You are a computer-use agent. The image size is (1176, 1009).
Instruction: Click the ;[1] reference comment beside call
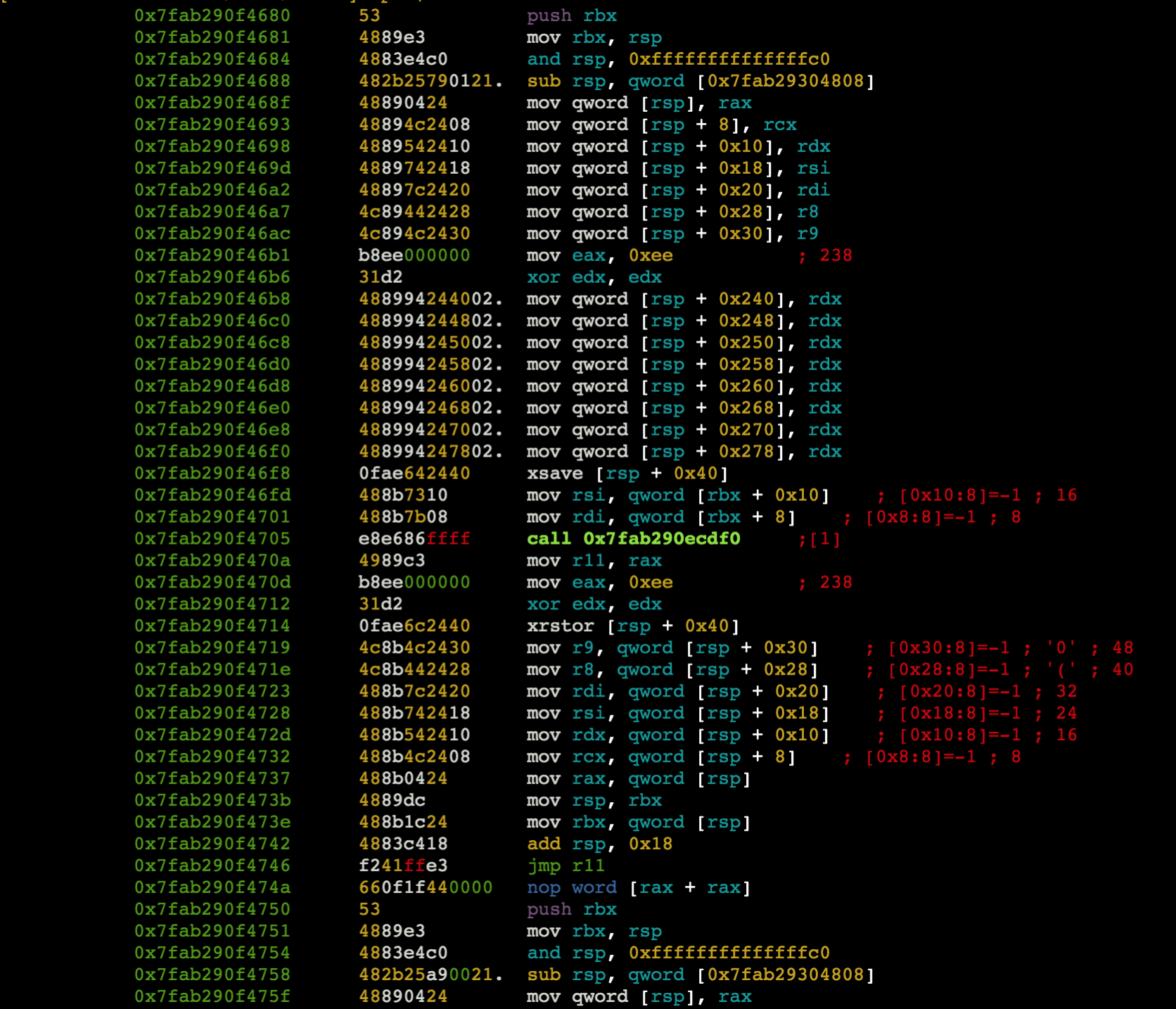coord(819,539)
